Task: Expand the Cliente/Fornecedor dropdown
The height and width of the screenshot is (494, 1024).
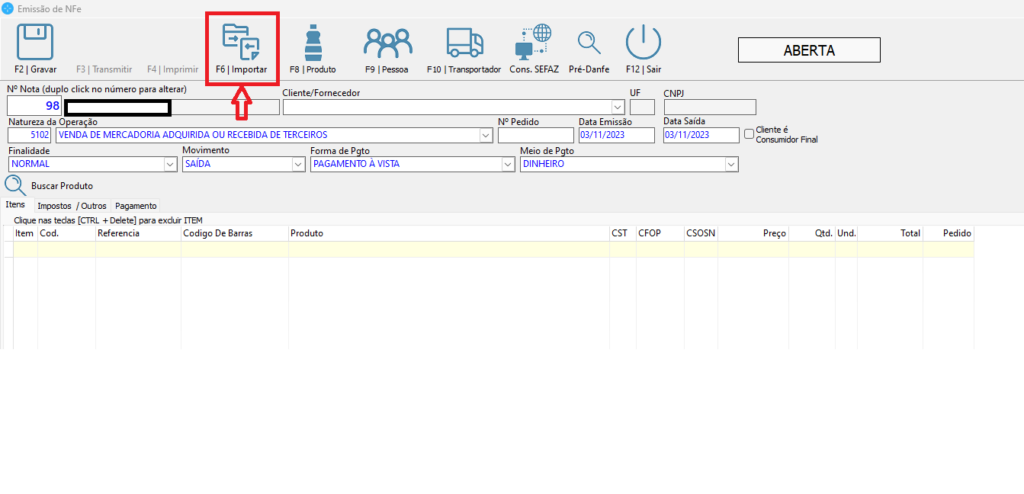Action: click(x=617, y=106)
